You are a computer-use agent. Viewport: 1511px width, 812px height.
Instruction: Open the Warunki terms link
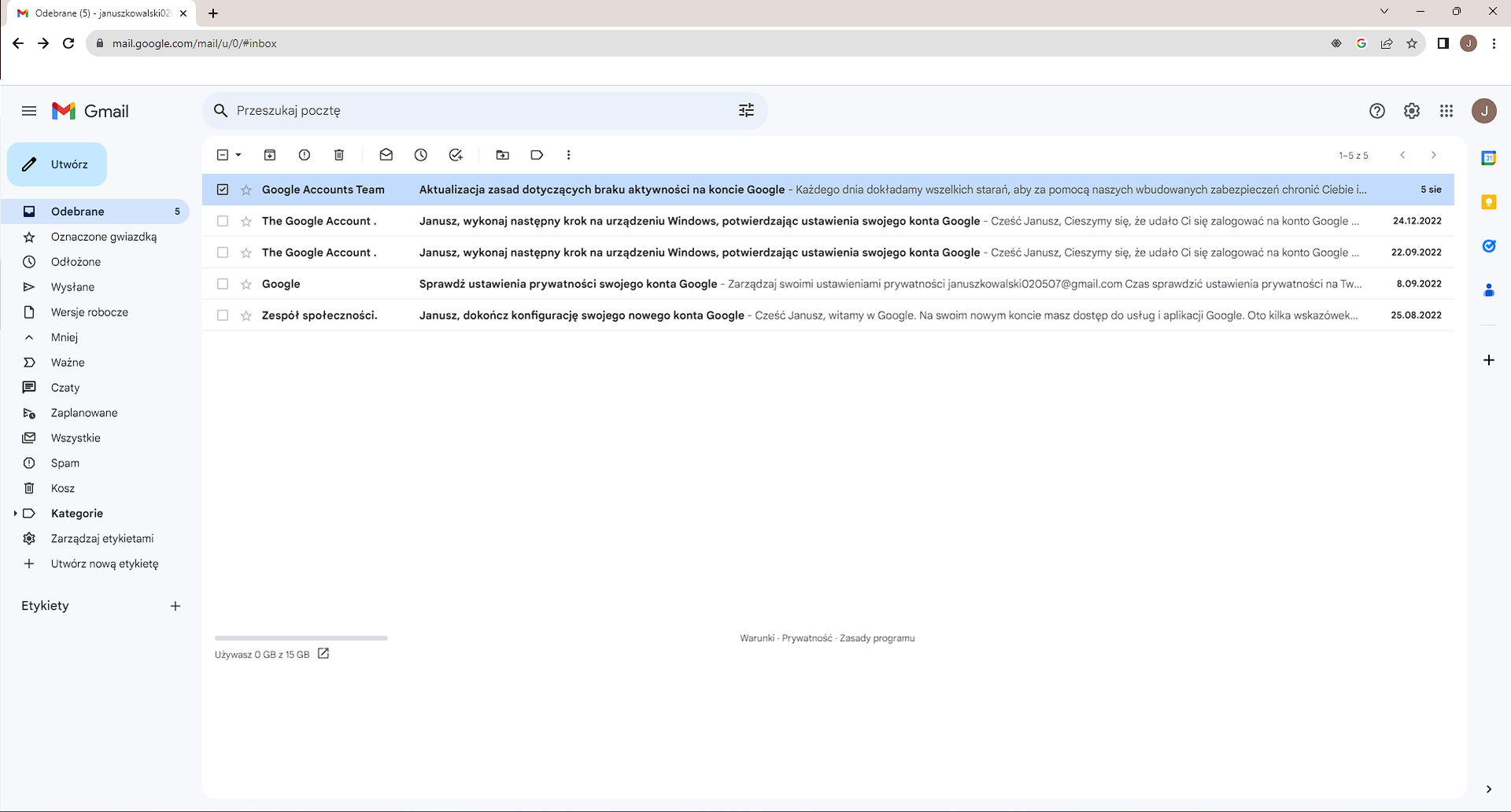tap(757, 638)
